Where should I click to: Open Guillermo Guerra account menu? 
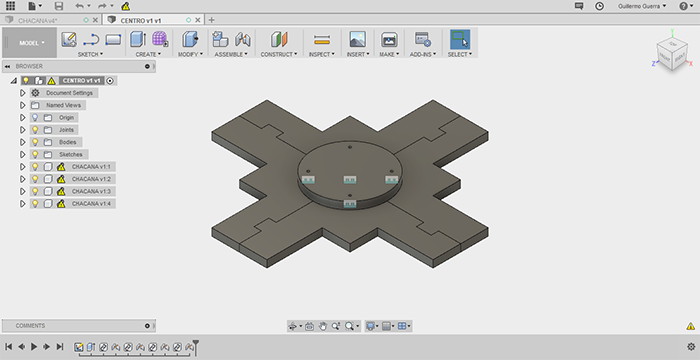pyautogui.click(x=642, y=6)
